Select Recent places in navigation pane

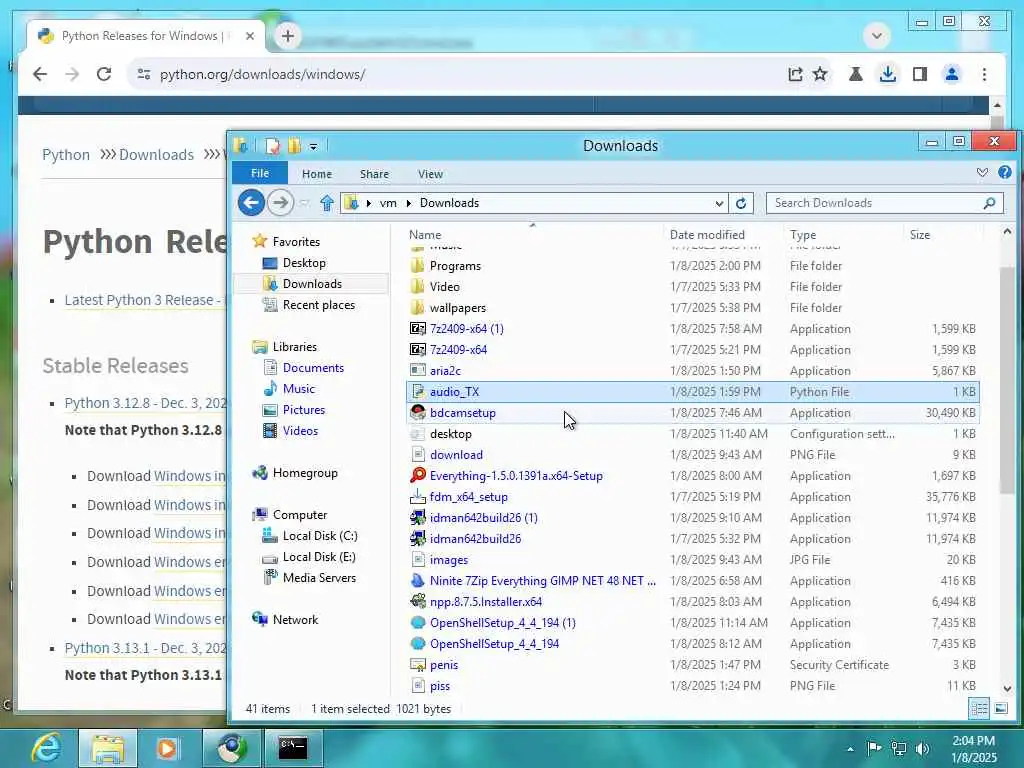318,304
